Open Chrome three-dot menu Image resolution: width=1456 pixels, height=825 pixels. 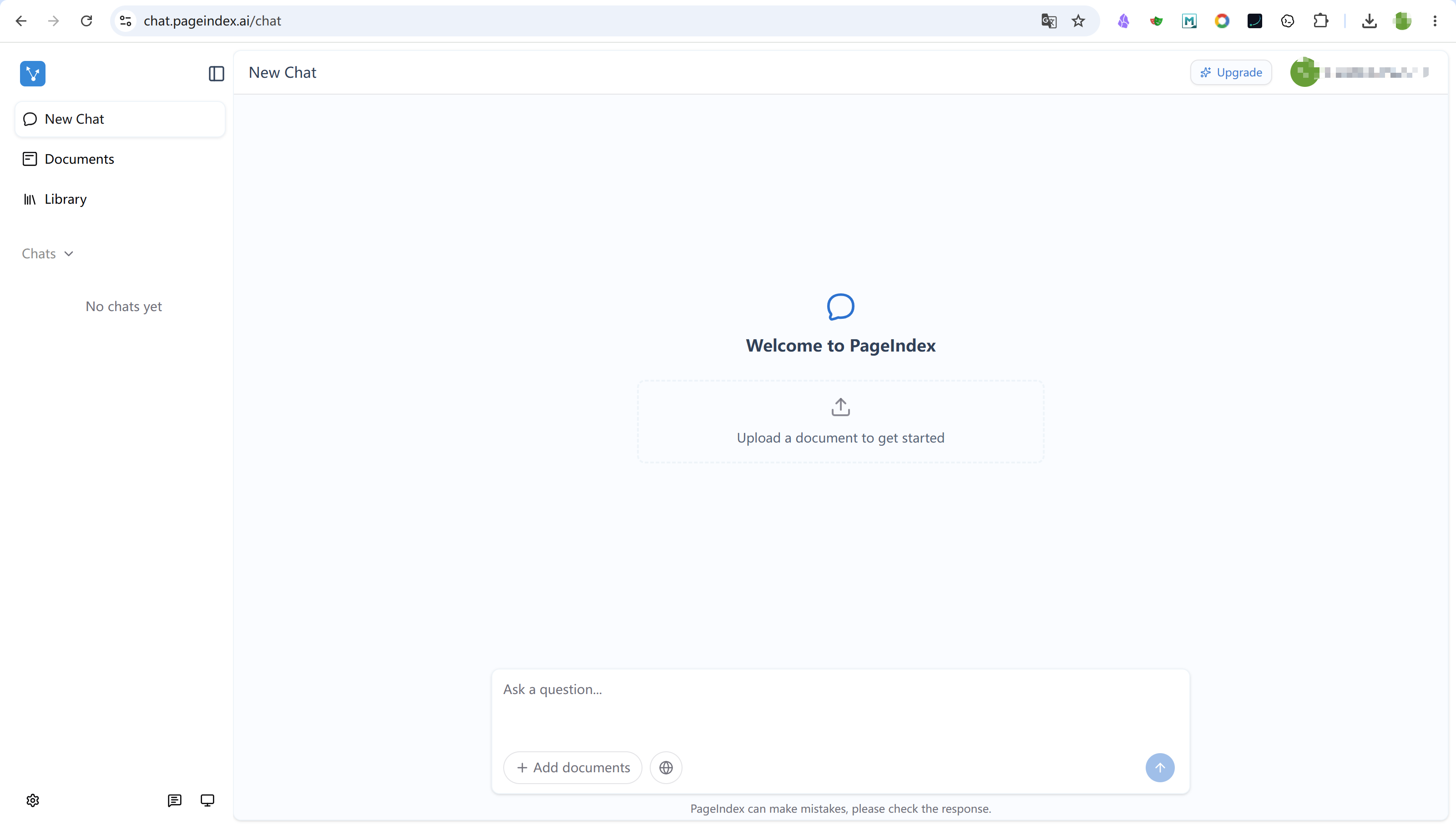(1435, 21)
